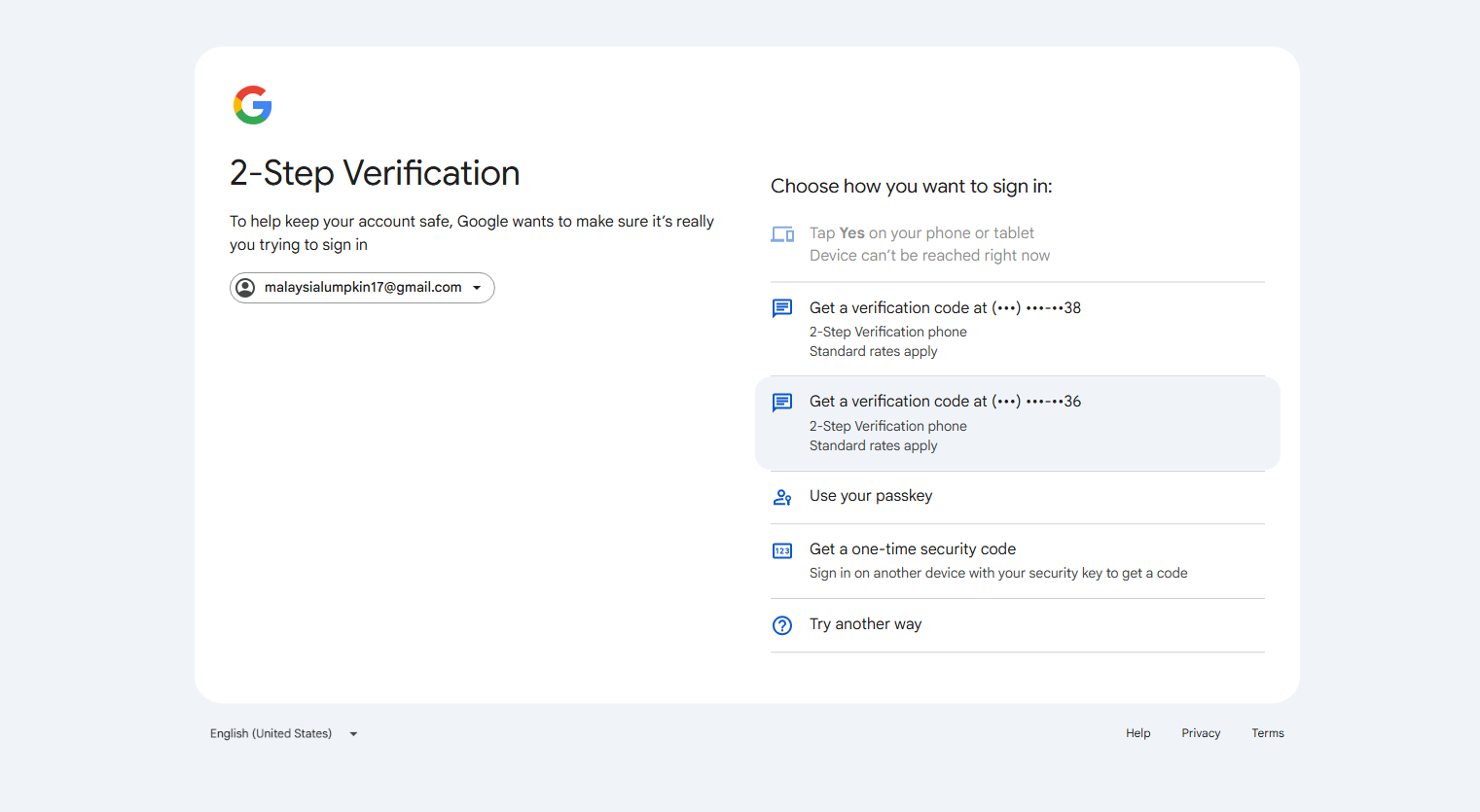This screenshot has height=812, width=1480.
Task: Click the message icon for number ending 36
Action: point(782,403)
